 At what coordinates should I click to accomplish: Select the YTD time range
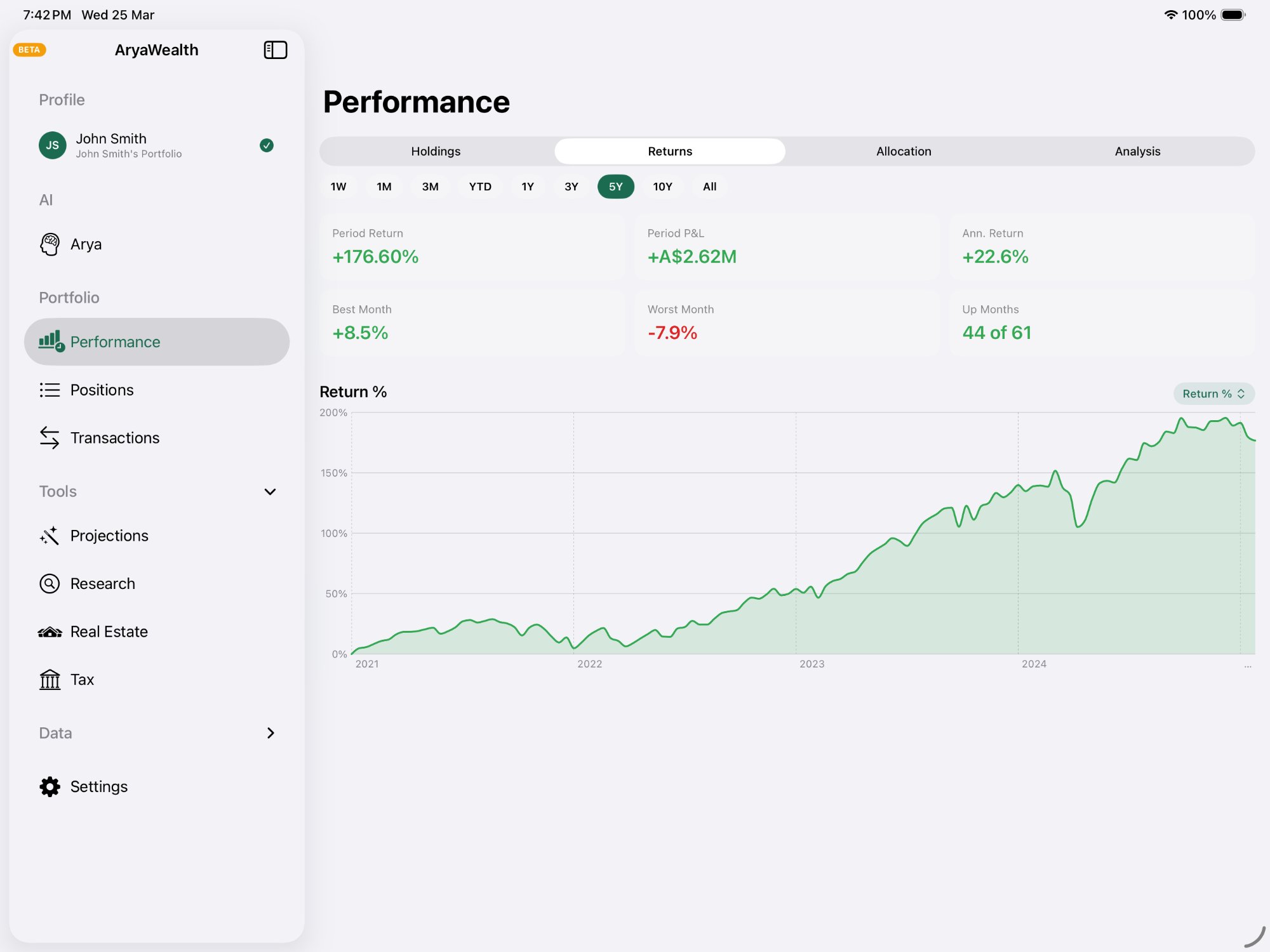tap(480, 187)
